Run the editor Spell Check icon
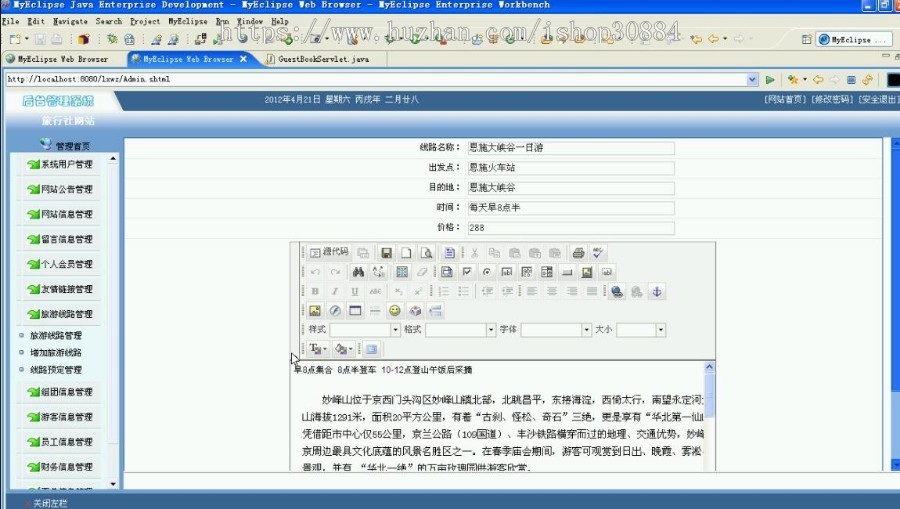The height and width of the screenshot is (509, 900). 598,252
